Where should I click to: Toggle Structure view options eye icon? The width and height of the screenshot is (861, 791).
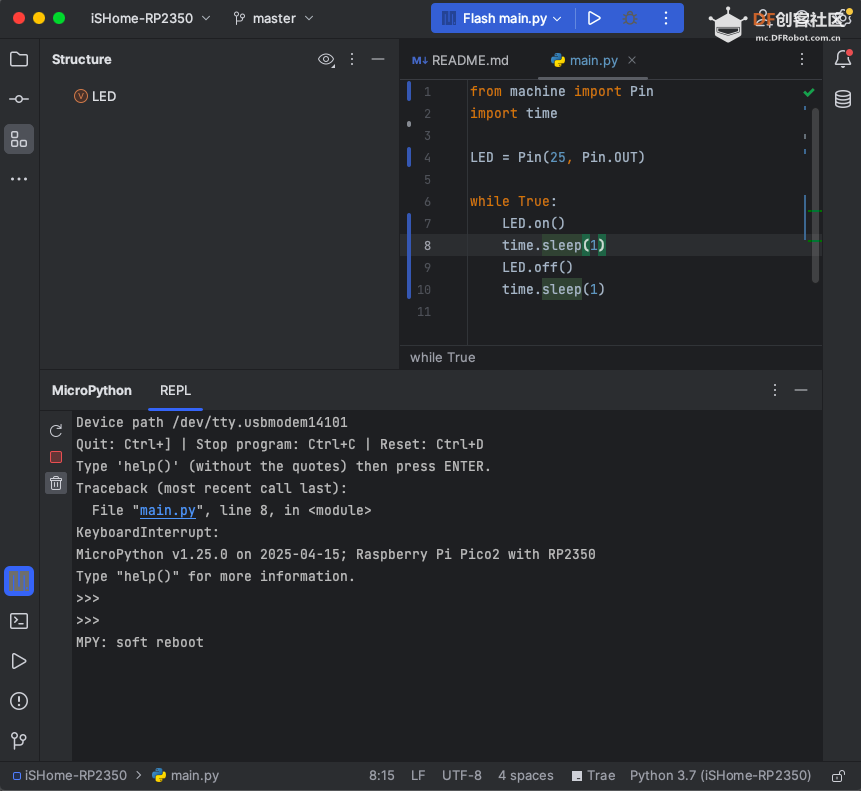pyautogui.click(x=326, y=59)
